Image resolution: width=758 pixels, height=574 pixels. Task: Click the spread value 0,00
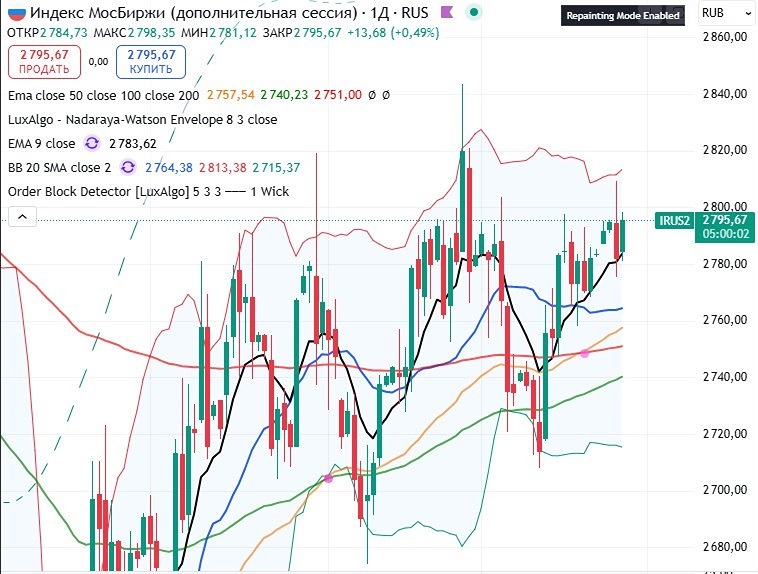(x=99, y=61)
